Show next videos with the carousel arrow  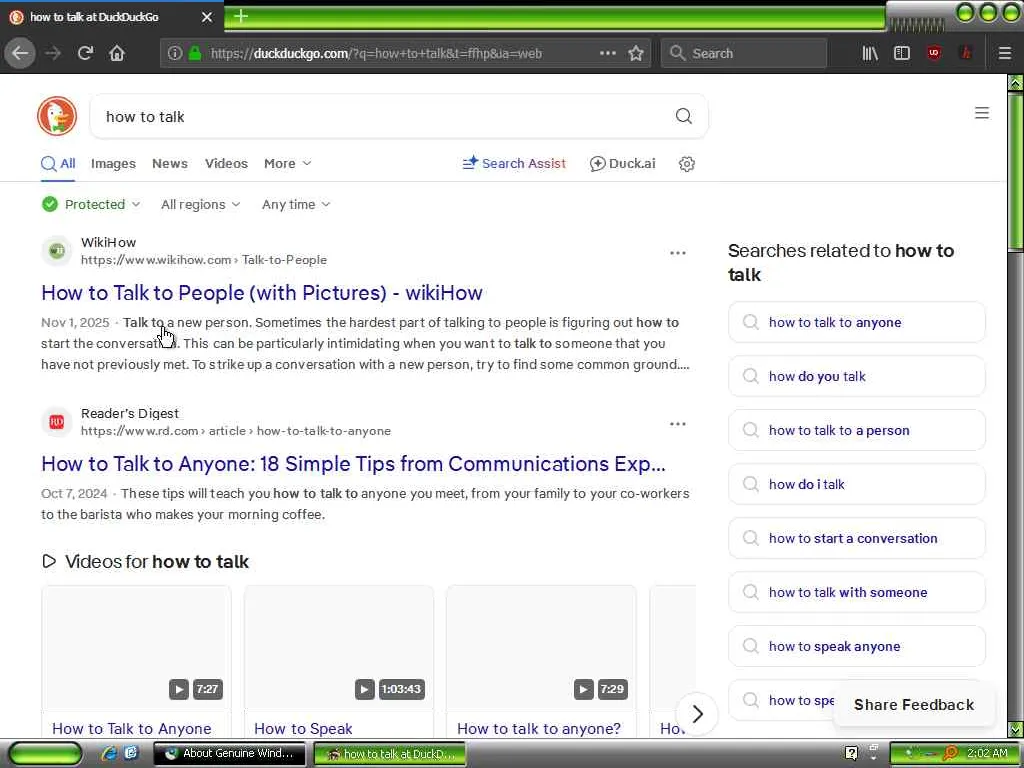697,714
